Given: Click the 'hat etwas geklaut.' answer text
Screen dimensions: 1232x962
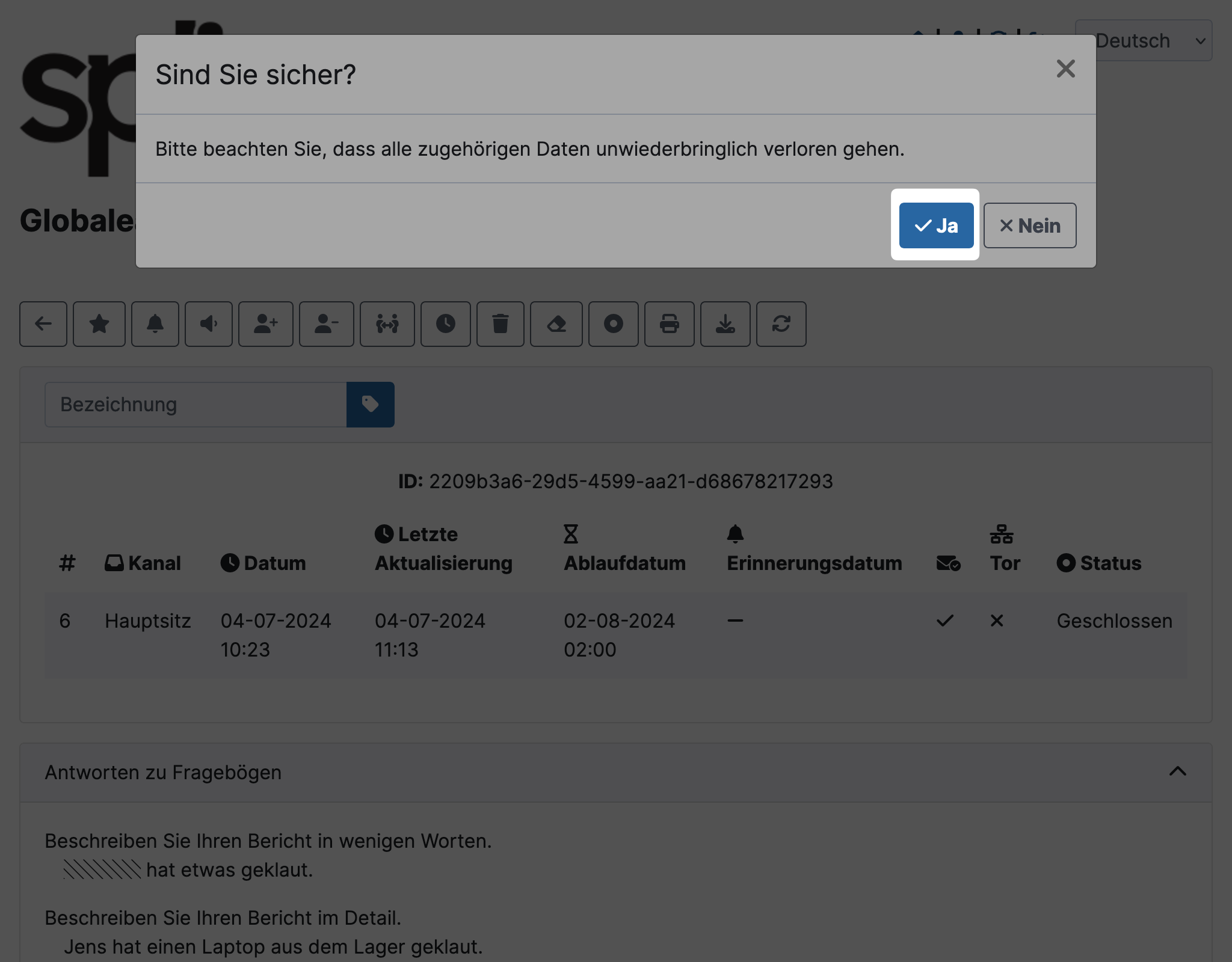Looking at the screenshot, I should [230, 870].
